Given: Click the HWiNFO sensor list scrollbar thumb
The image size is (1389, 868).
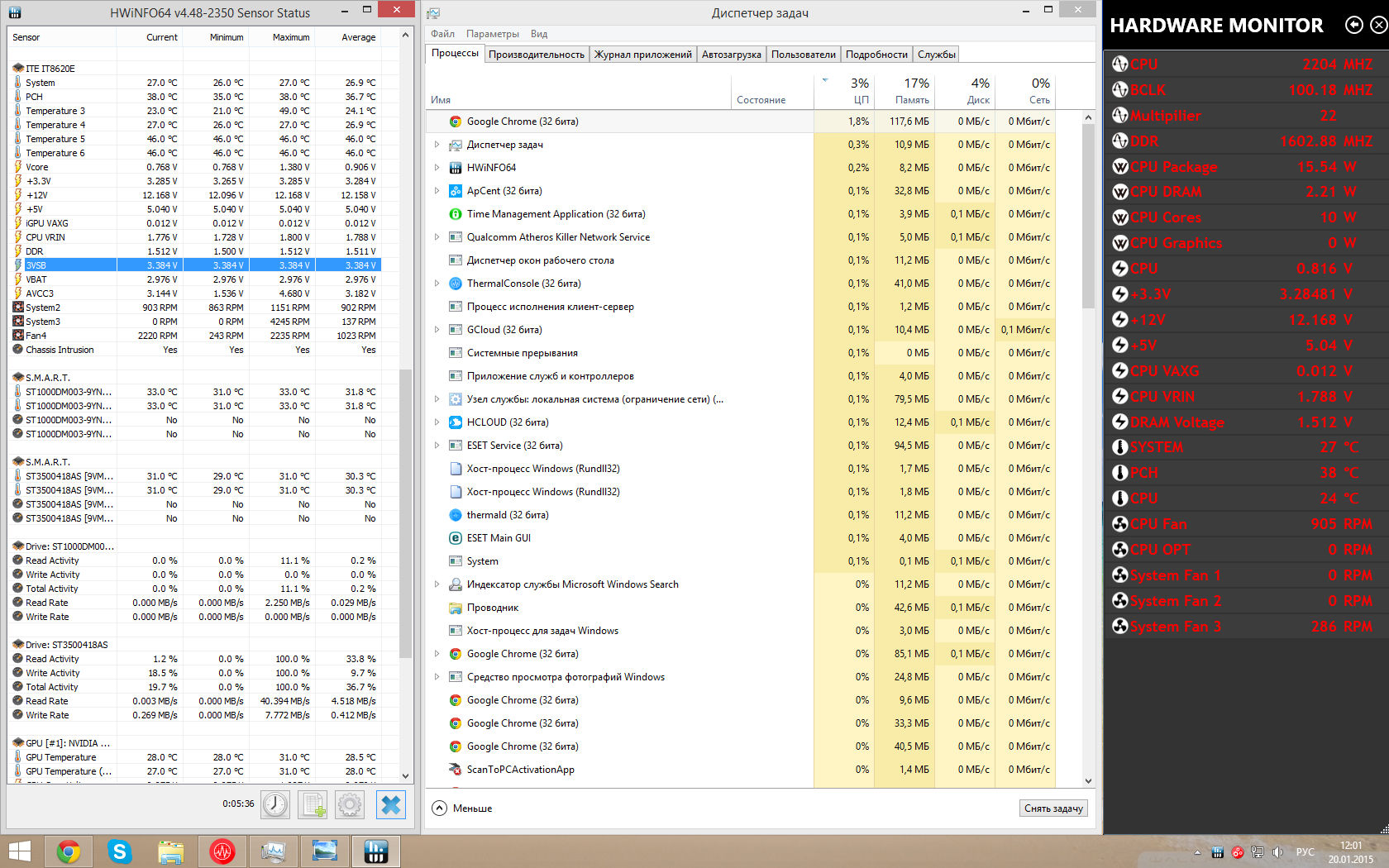Looking at the screenshot, I should tap(405, 513).
